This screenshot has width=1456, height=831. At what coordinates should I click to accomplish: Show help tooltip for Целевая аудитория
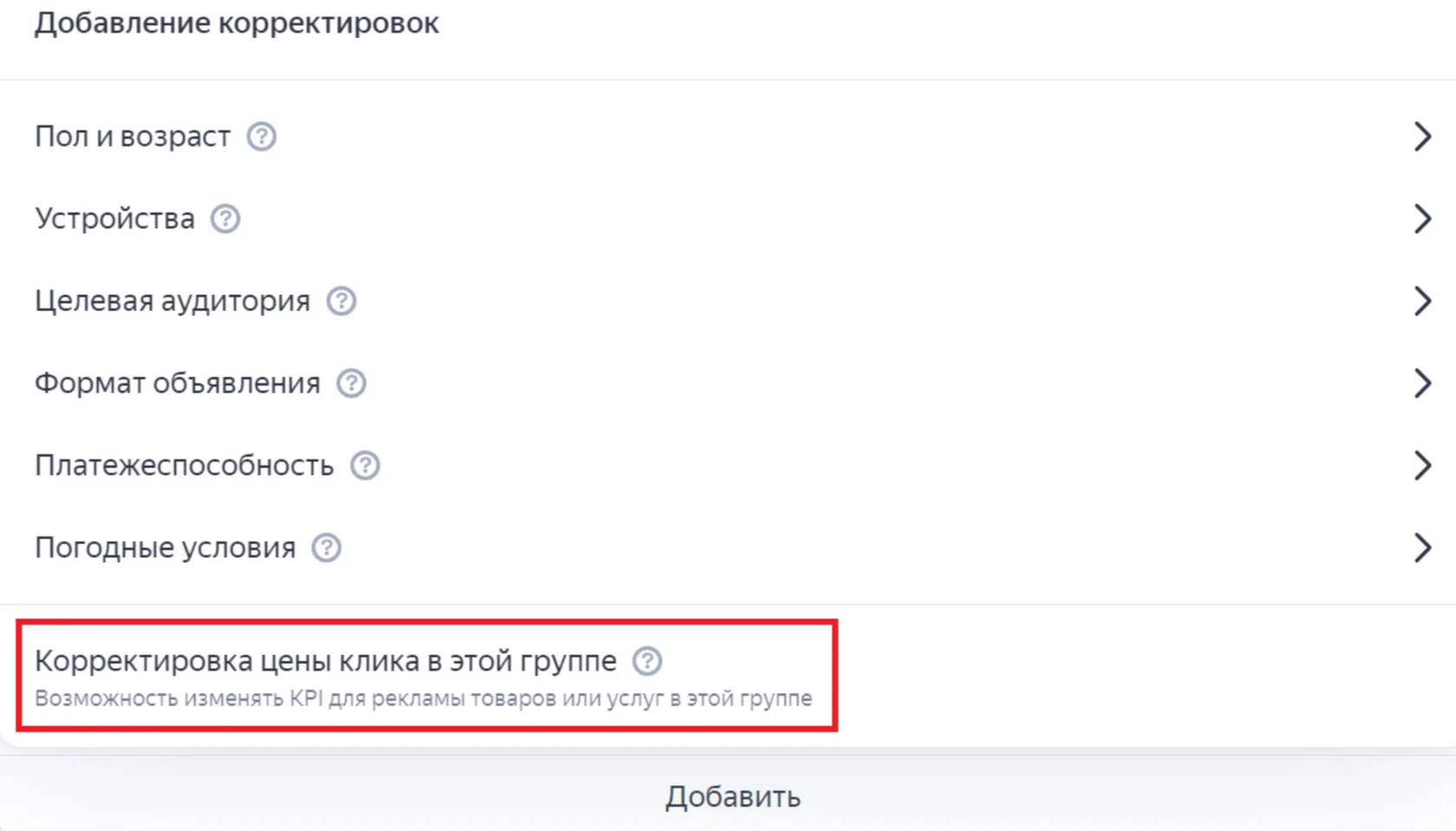[x=341, y=301]
